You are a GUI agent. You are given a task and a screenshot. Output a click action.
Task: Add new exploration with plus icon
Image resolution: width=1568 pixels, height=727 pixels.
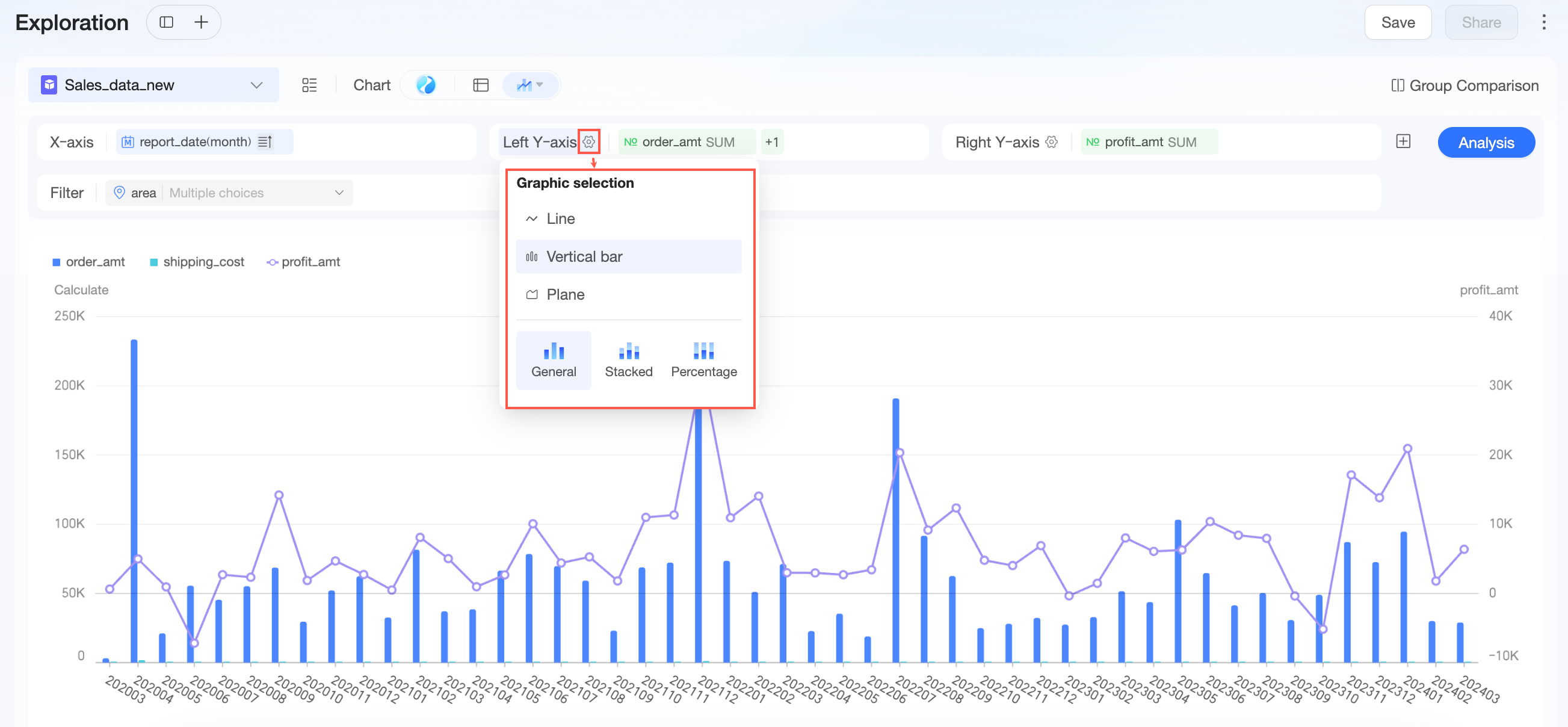tap(201, 22)
